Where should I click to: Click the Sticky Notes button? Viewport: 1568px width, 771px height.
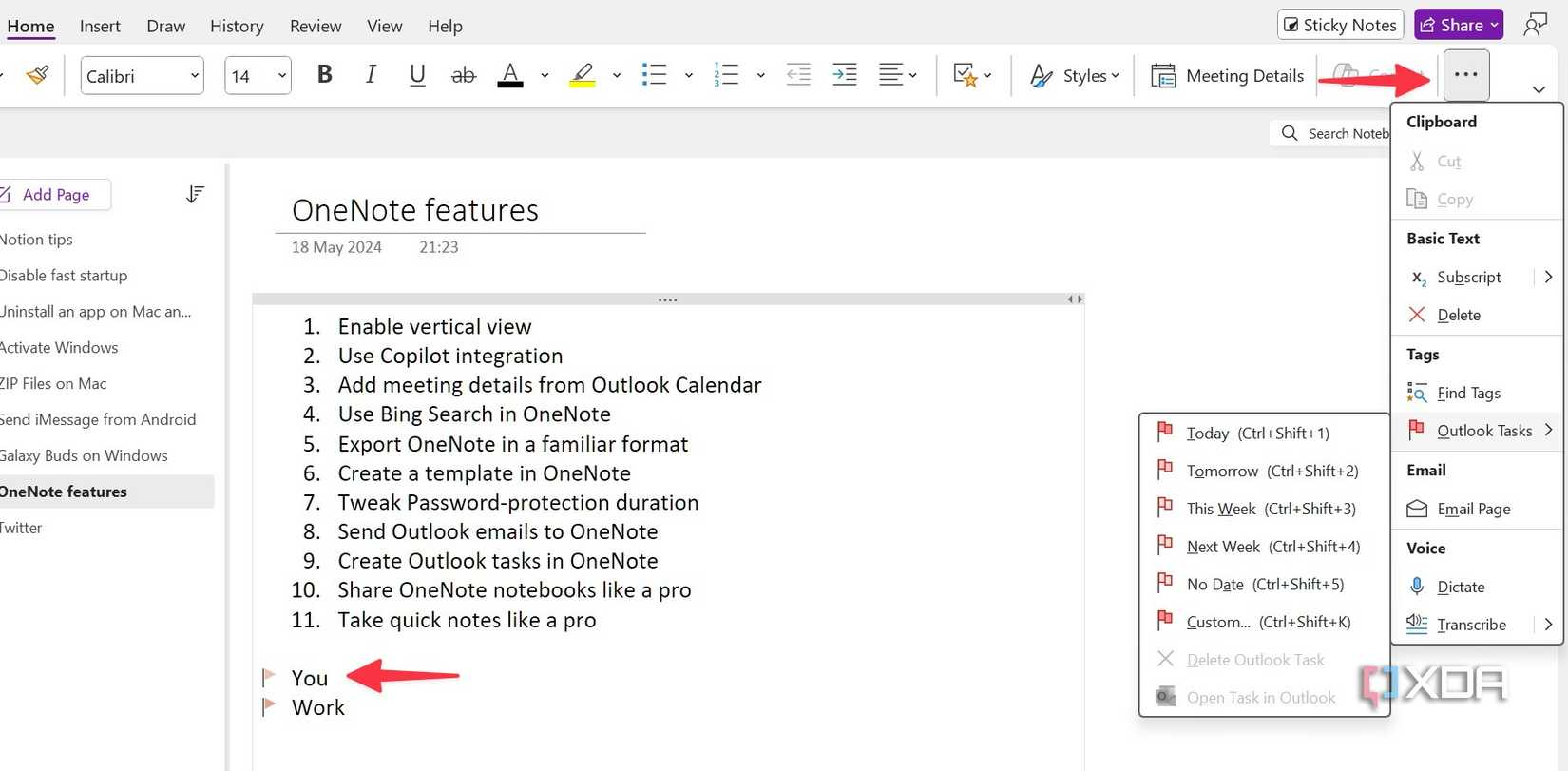tap(1340, 25)
